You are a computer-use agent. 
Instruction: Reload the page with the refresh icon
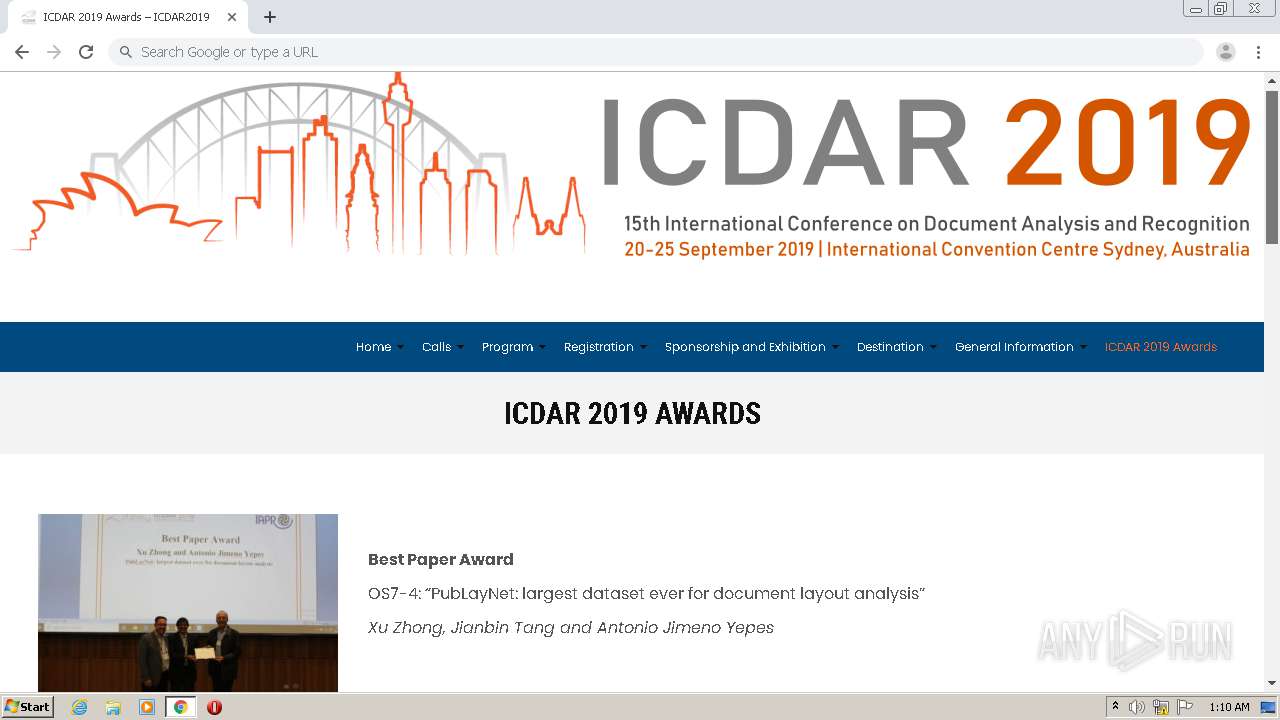(x=86, y=52)
